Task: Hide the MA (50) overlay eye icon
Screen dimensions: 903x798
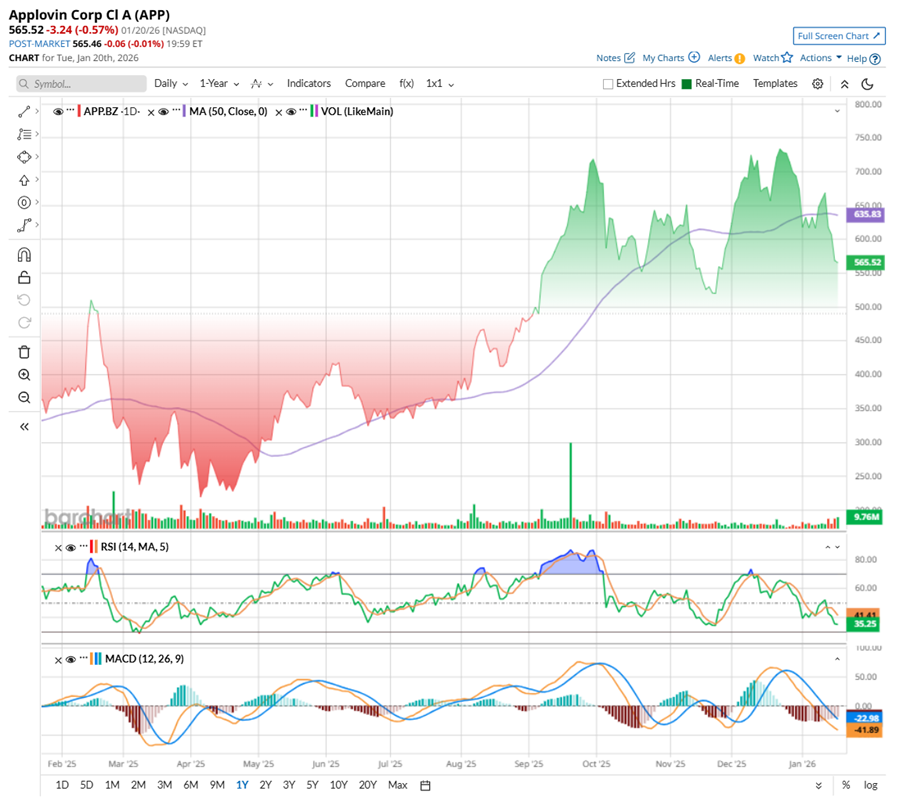Action: 164,112
